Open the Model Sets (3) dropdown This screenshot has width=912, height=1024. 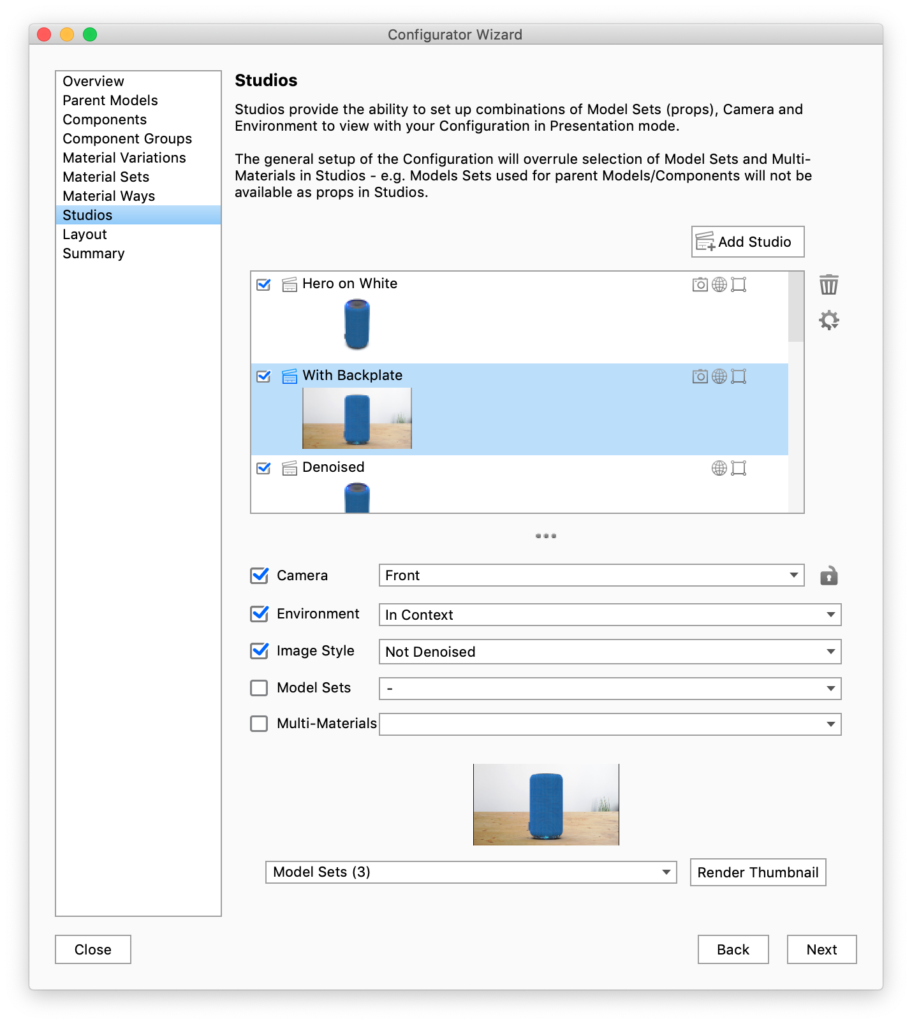[x=471, y=872]
